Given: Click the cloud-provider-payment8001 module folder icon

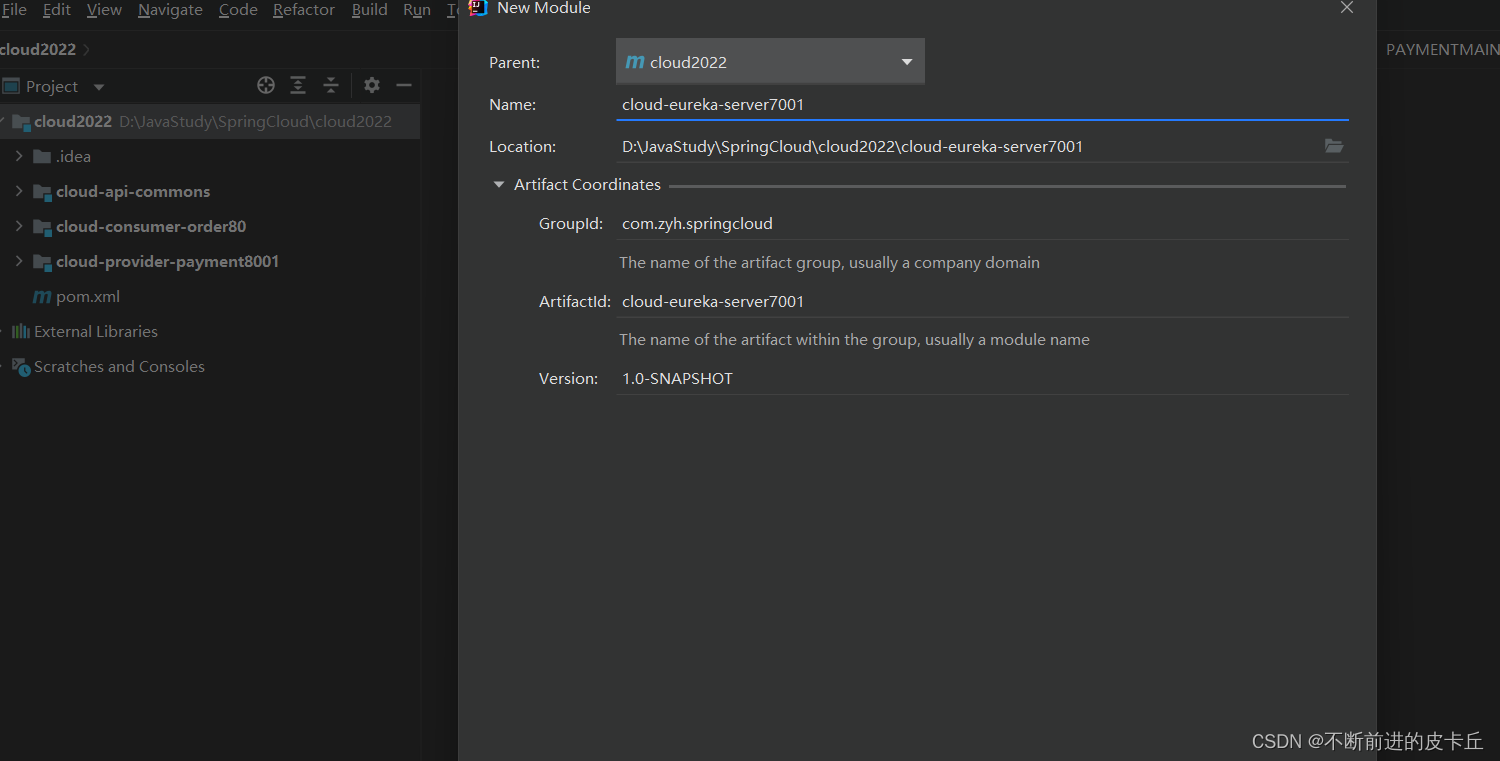Looking at the screenshot, I should (x=42, y=262).
